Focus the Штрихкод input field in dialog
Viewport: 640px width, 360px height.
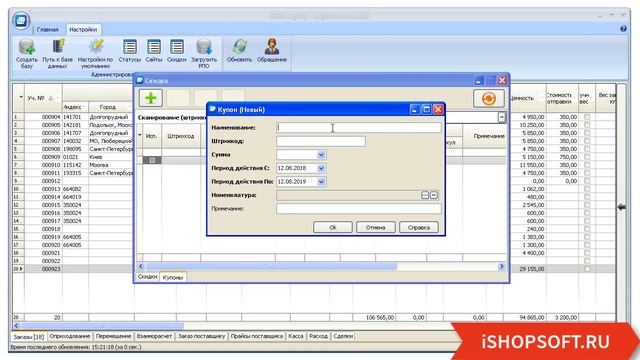click(x=321, y=141)
